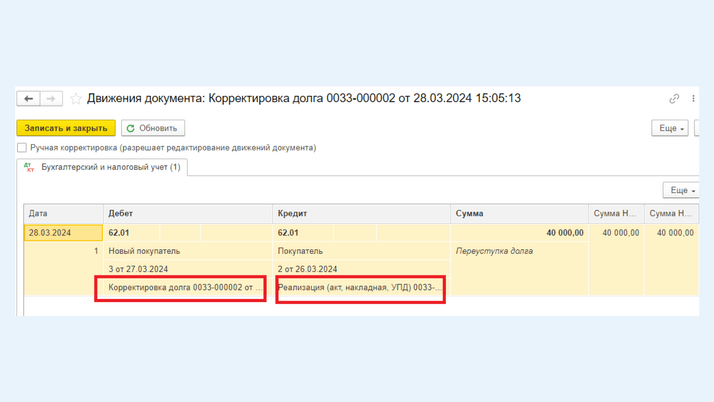Image resolution: width=714 pixels, height=402 pixels.
Task: Click the Дата column header
Action: (x=63, y=214)
